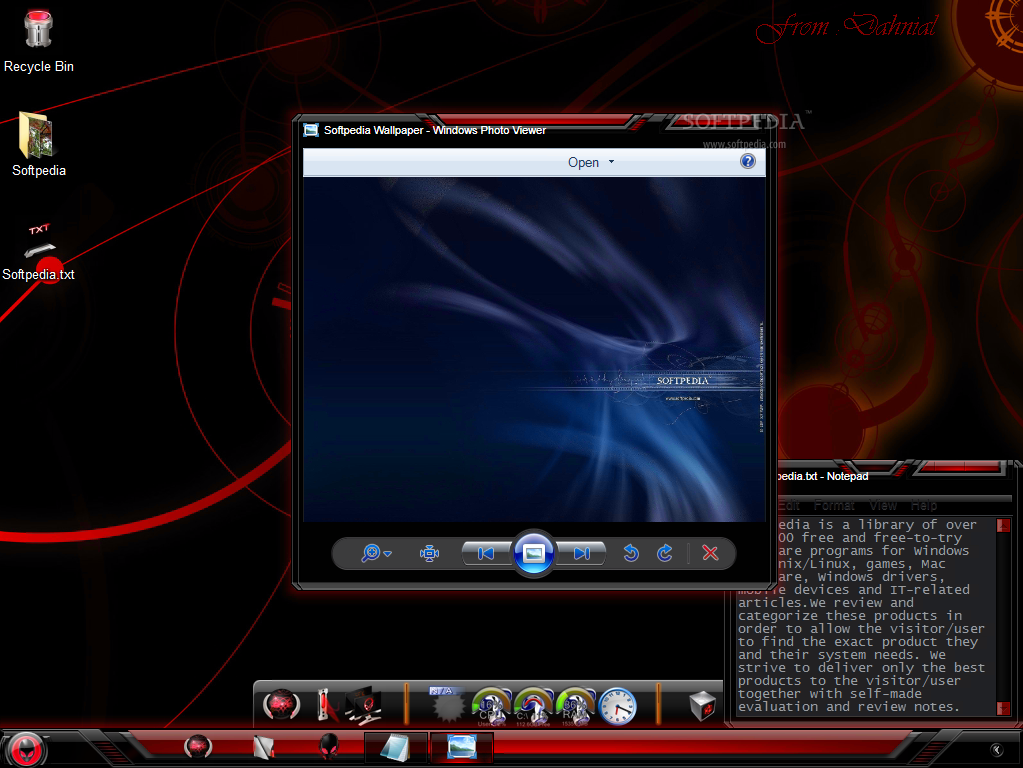The image size is (1023, 768).
Task: Open the View menu in Notepad
Action: pos(883,505)
